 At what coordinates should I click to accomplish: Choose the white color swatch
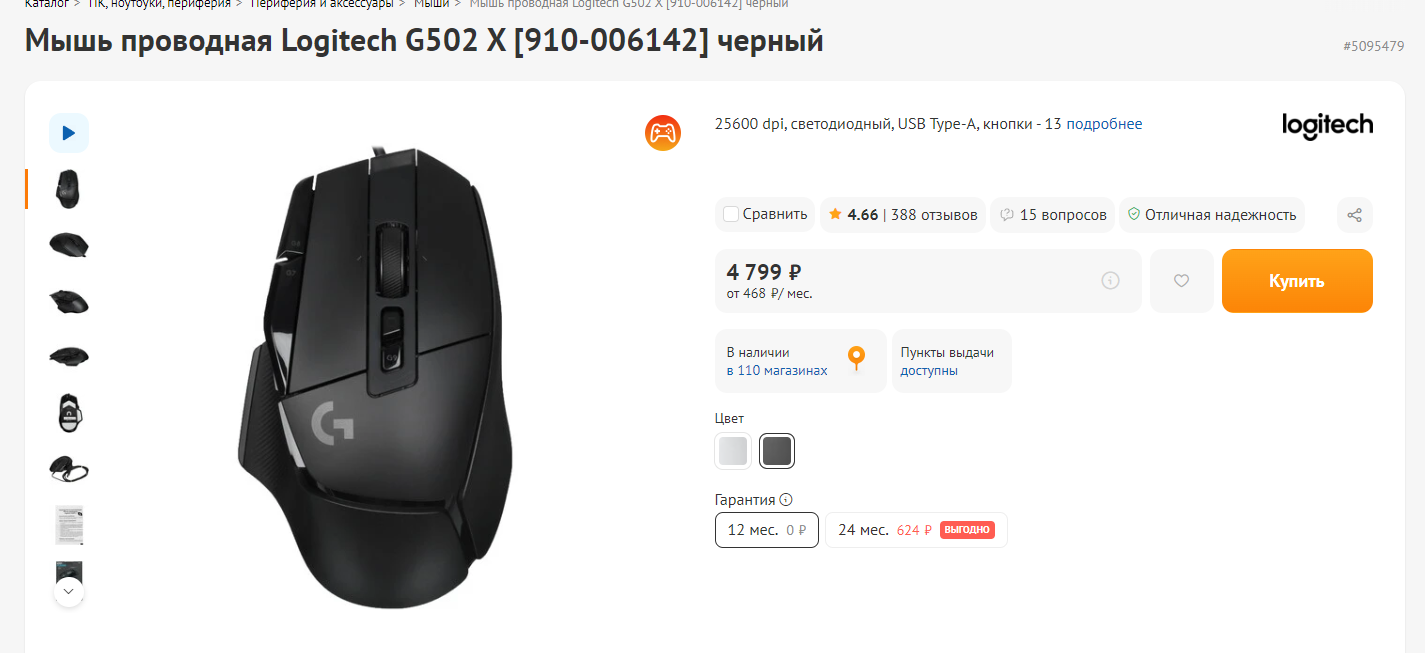click(x=733, y=452)
